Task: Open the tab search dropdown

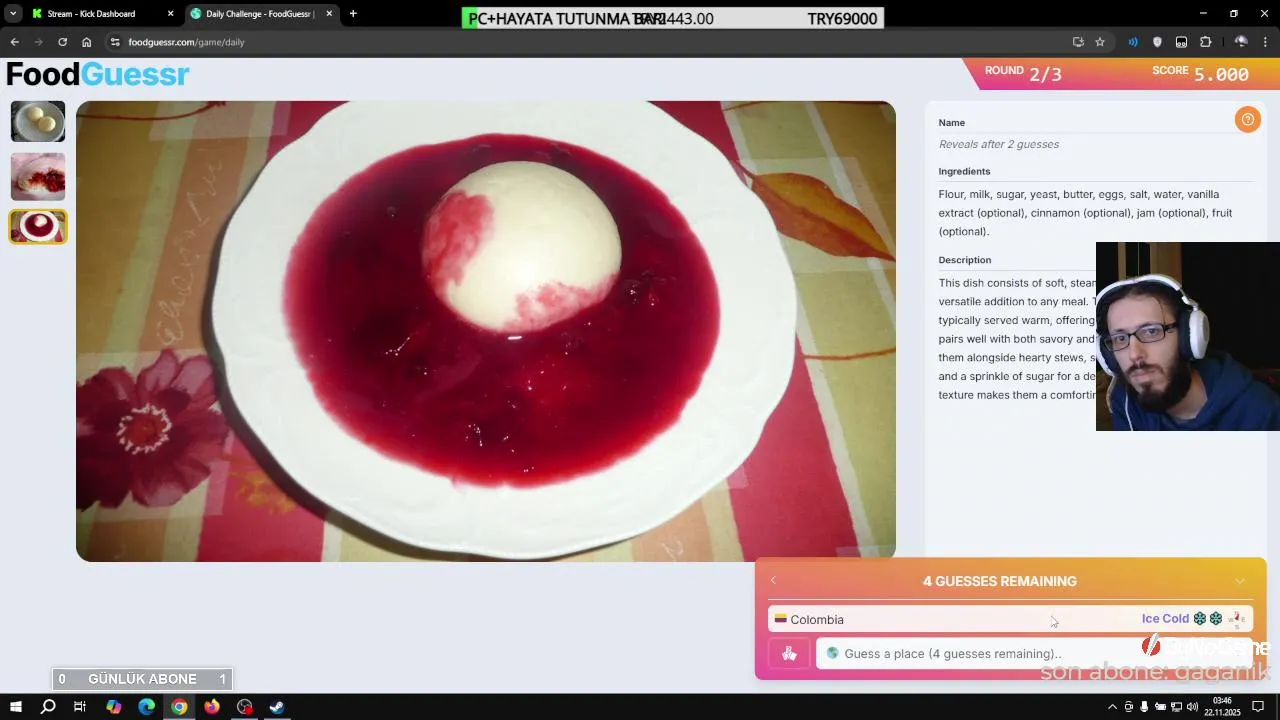Action: (13, 14)
